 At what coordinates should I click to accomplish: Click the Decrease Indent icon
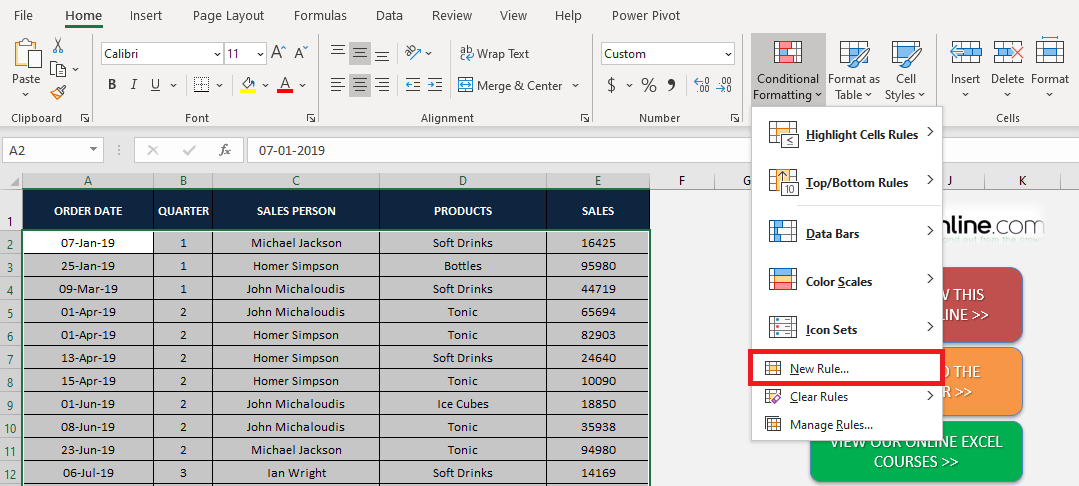(413, 85)
